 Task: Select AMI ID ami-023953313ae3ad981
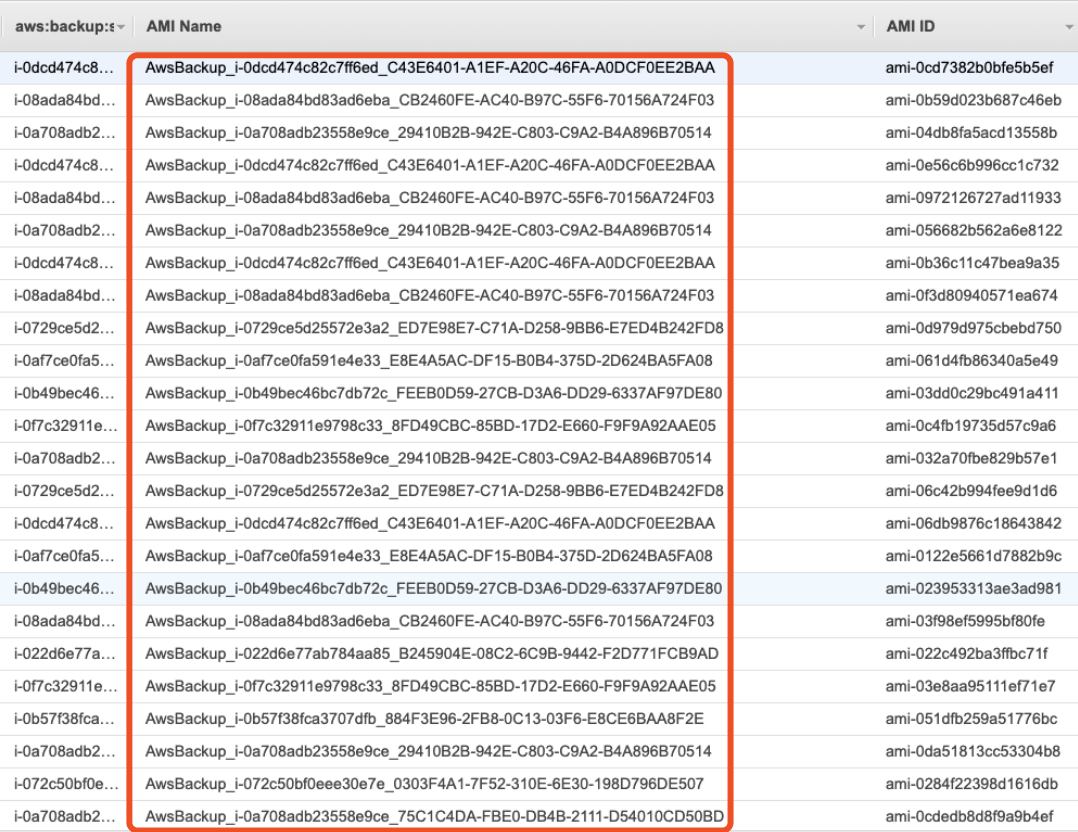click(x=974, y=589)
